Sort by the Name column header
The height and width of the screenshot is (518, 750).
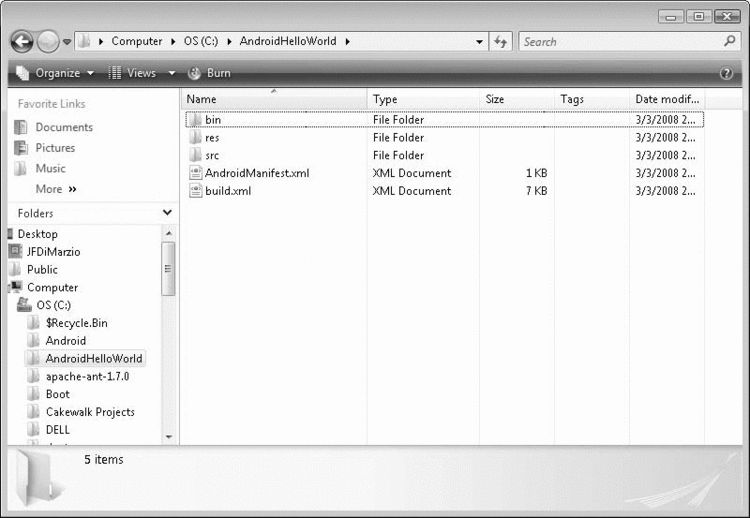[x=274, y=99]
